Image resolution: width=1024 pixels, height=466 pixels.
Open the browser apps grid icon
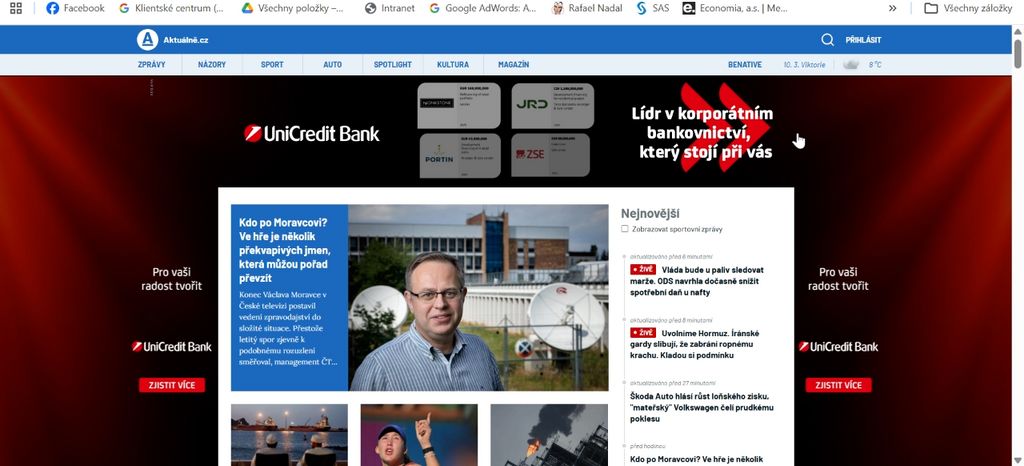pos(16,8)
